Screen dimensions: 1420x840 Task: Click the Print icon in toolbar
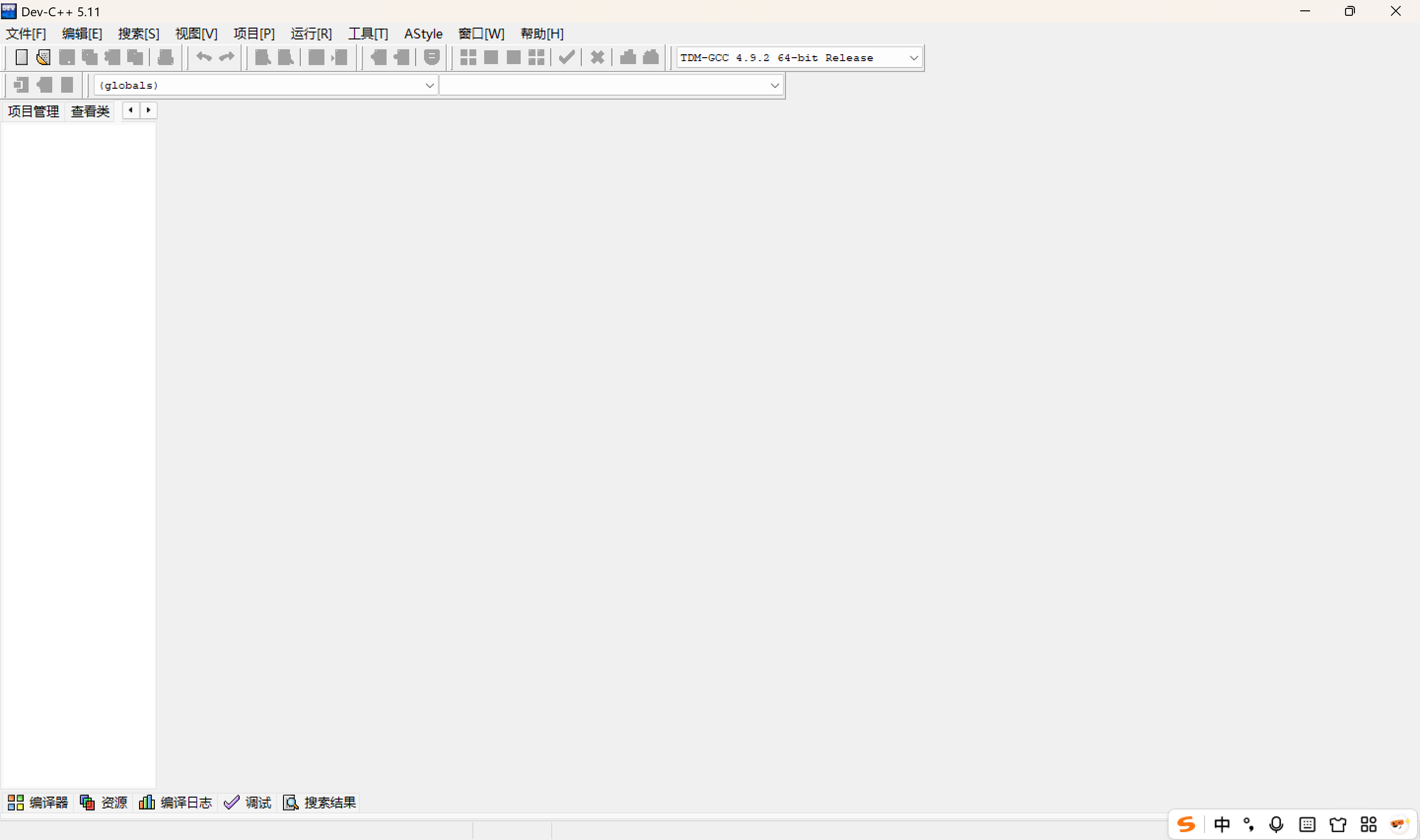click(x=165, y=57)
